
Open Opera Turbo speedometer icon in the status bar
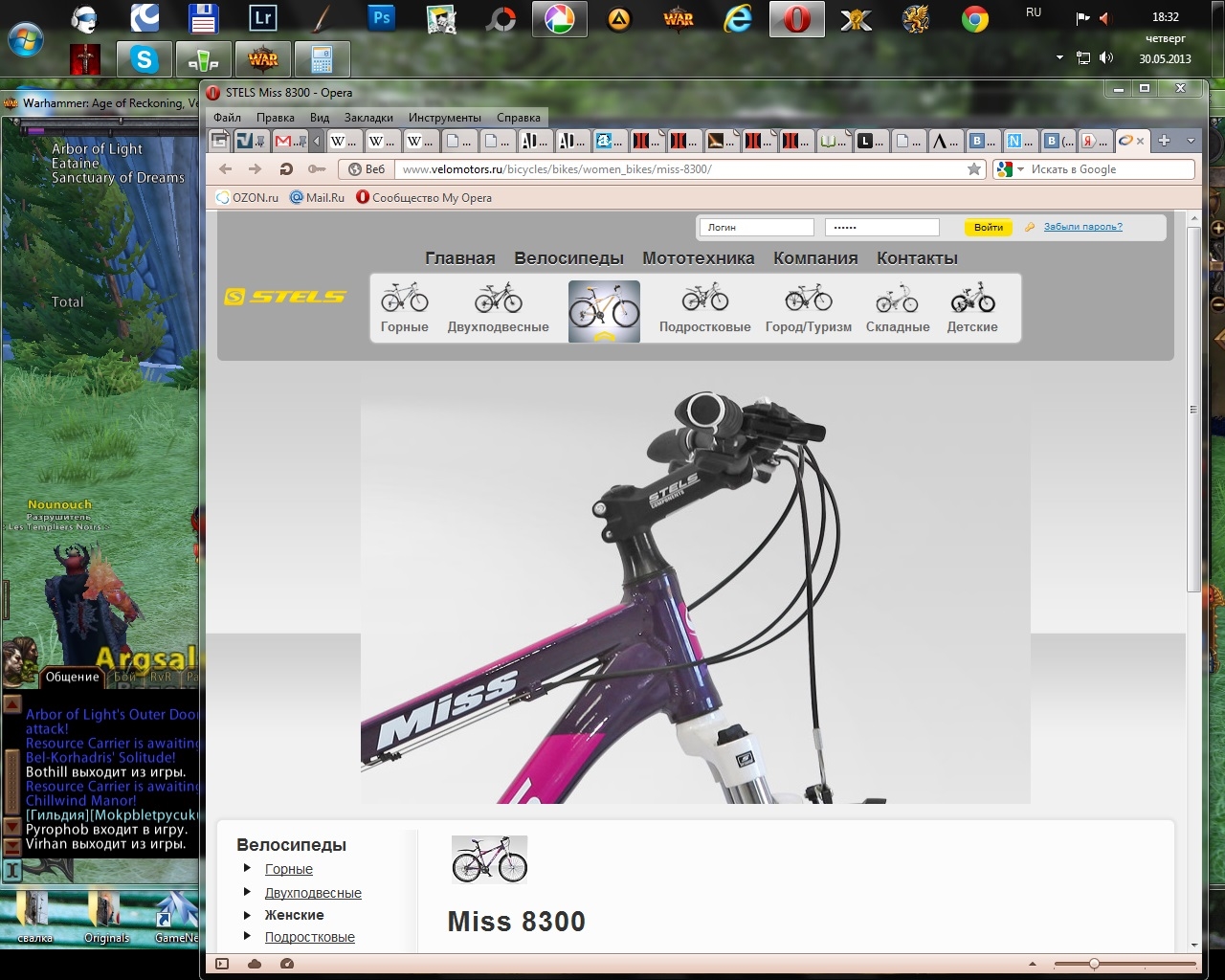click(287, 964)
